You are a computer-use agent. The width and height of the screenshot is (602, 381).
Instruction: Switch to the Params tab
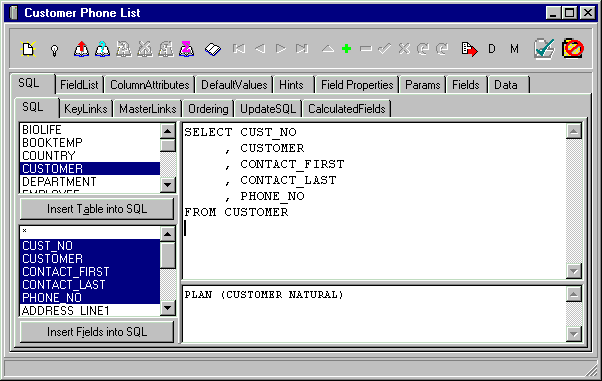[x=423, y=85]
